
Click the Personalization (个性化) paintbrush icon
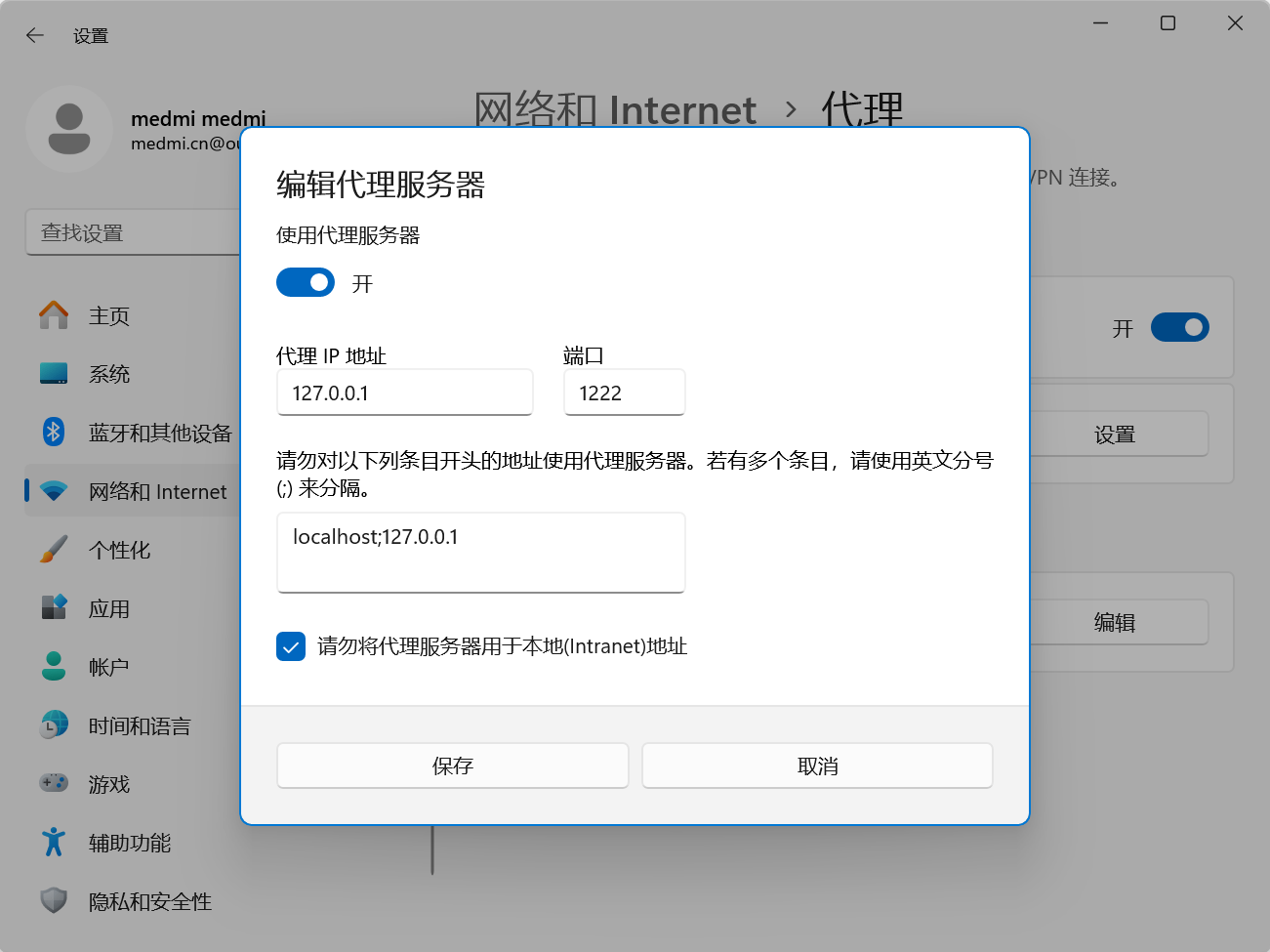click(54, 550)
